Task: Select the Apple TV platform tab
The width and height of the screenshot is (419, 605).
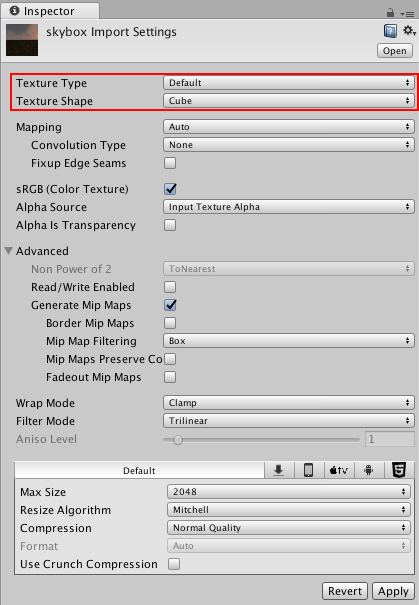Action: (339, 470)
